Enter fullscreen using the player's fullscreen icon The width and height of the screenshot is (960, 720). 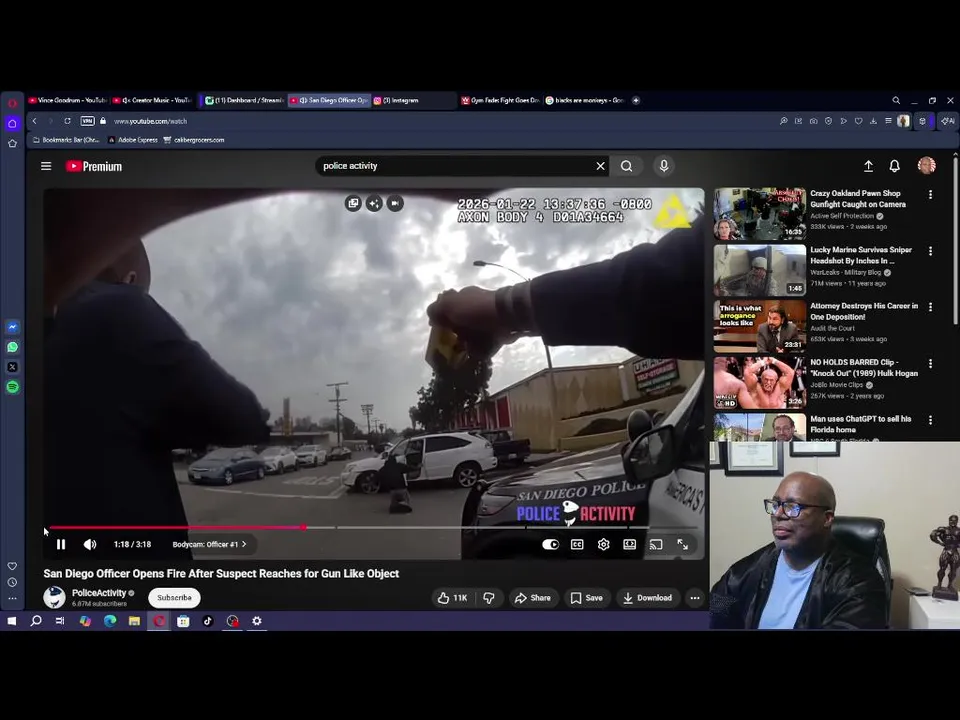(x=683, y=544)
